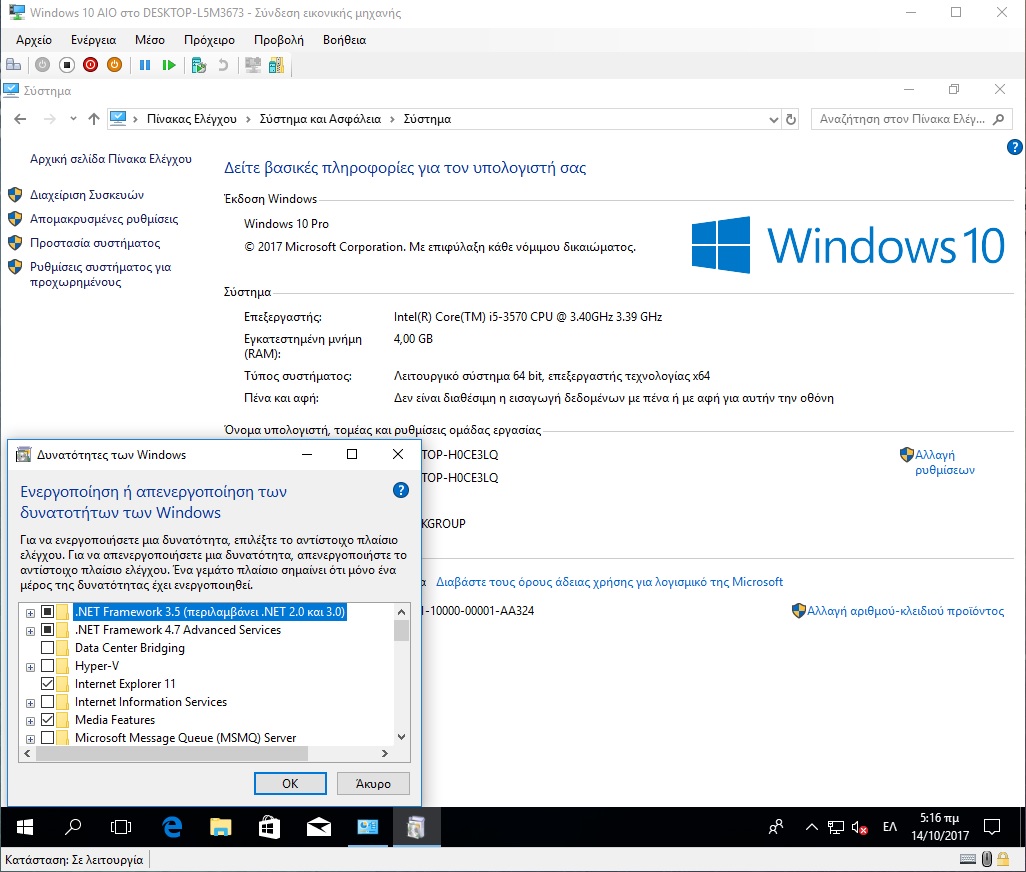Open the network icon in the system tray

point(836,828)
